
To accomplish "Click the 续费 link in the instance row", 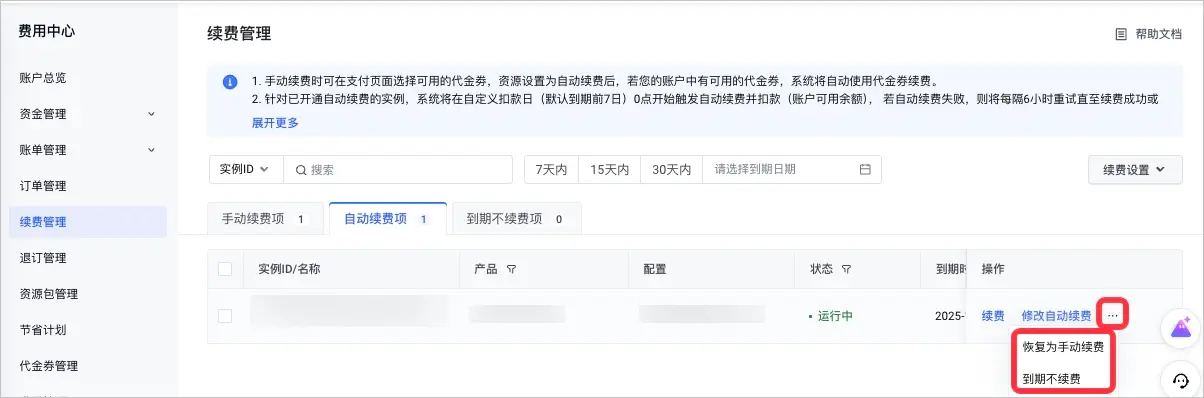I will point(993,316).
